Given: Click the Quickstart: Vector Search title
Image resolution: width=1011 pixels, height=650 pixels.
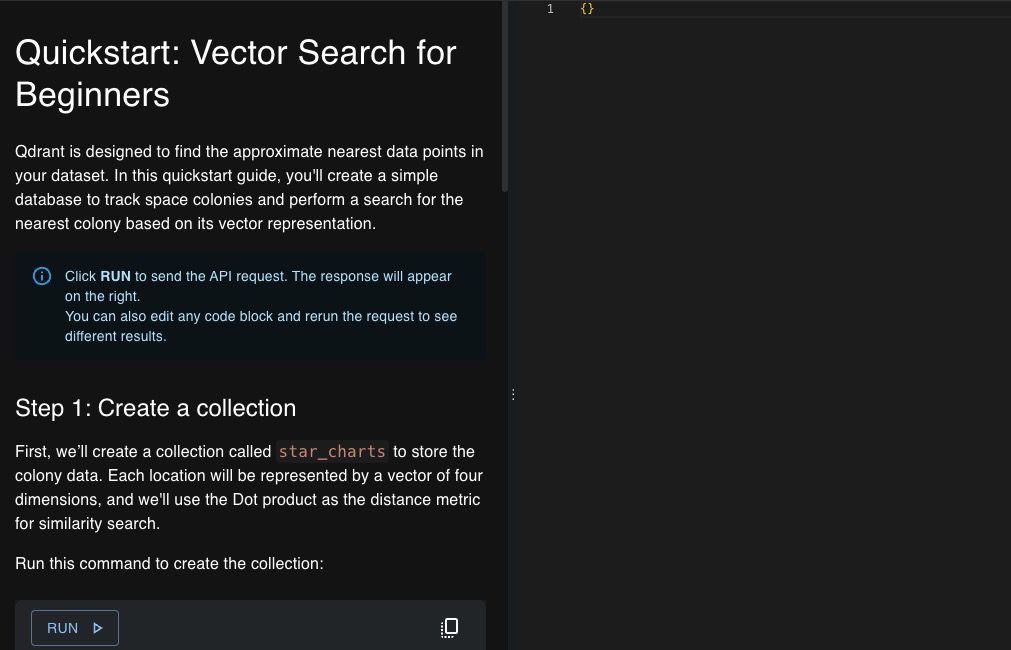Looking at the screenshot, I should (236, 52).
